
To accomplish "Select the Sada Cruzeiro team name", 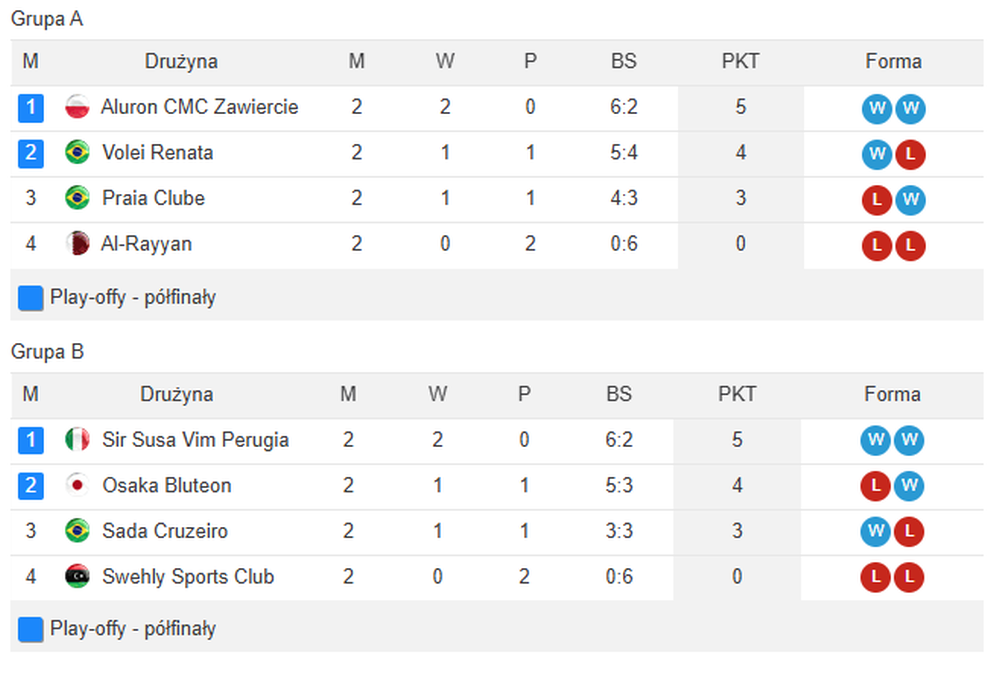I will click(x=165, y=531).
